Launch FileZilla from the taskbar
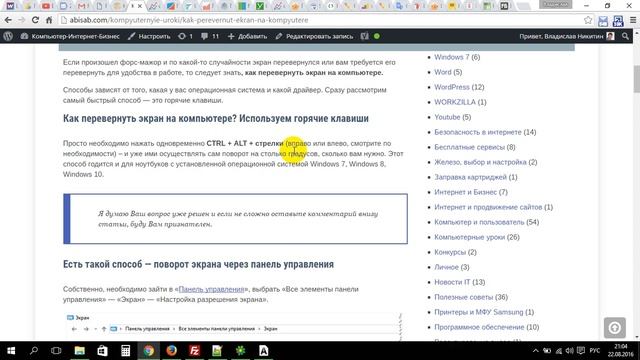 (x=195, y=351)
